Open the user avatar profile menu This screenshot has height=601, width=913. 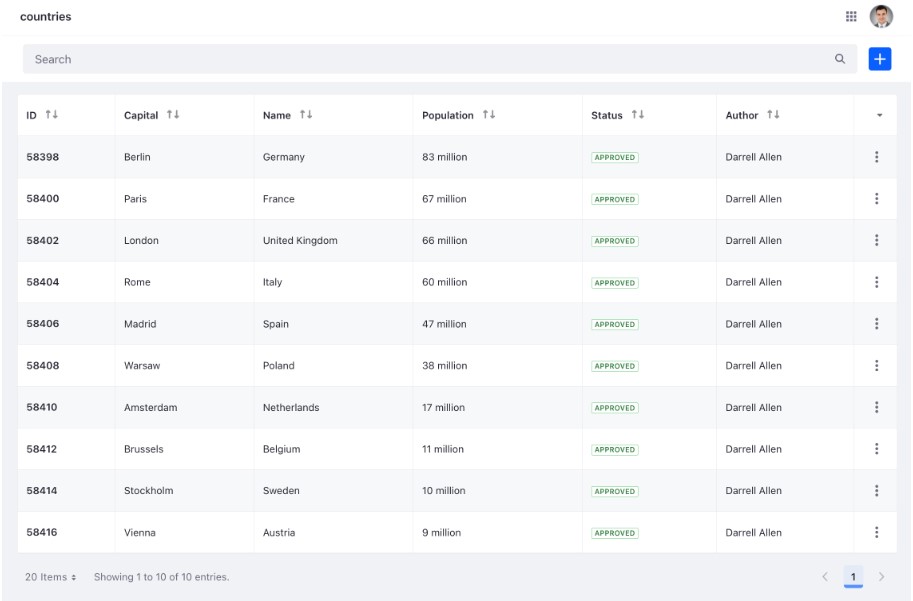click(x=881, y=16)
